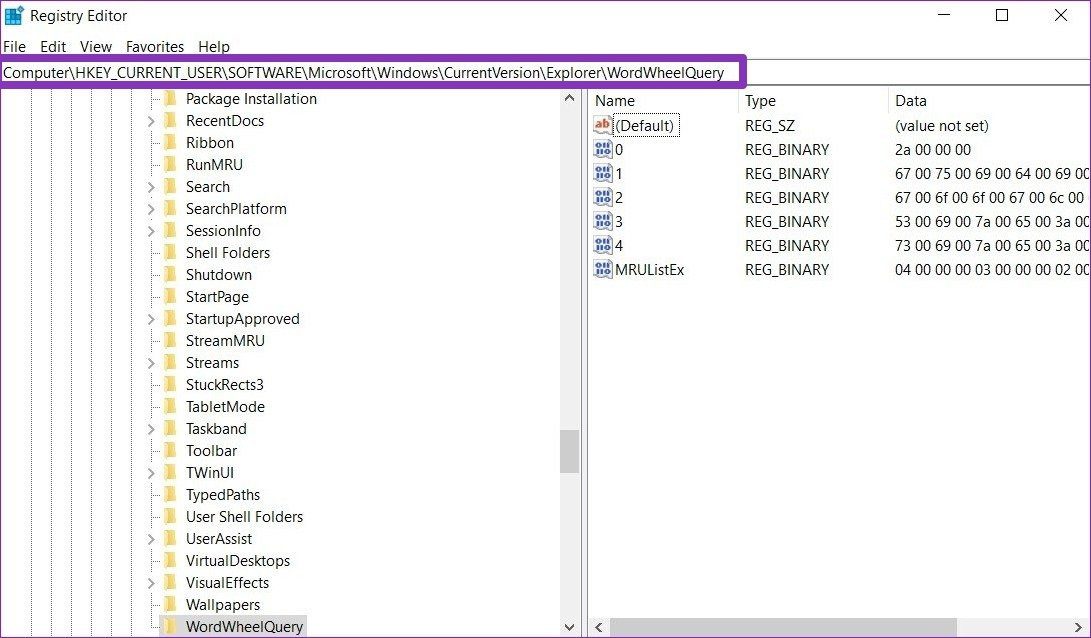Screen dimensions: 1091x638
Task: Select the (Default) string value icon
Action: (603, 125)
